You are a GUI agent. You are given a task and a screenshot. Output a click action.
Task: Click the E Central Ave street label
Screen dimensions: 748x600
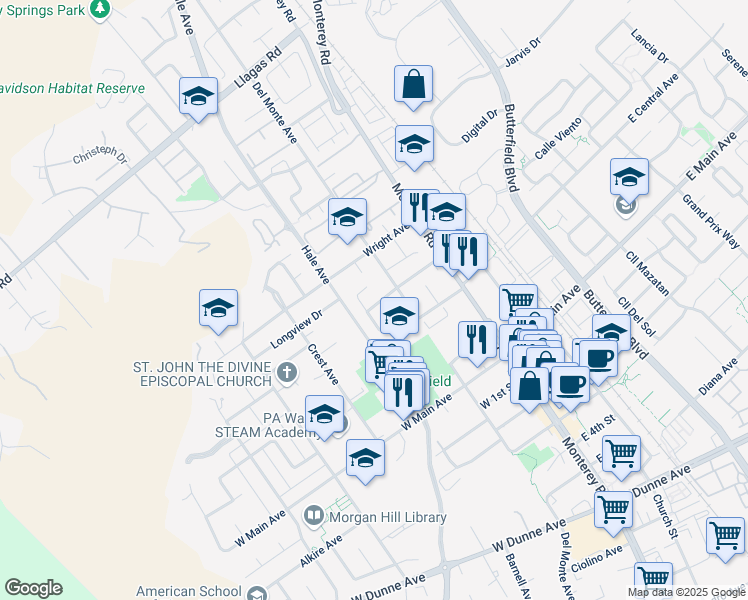pos(653,98)
